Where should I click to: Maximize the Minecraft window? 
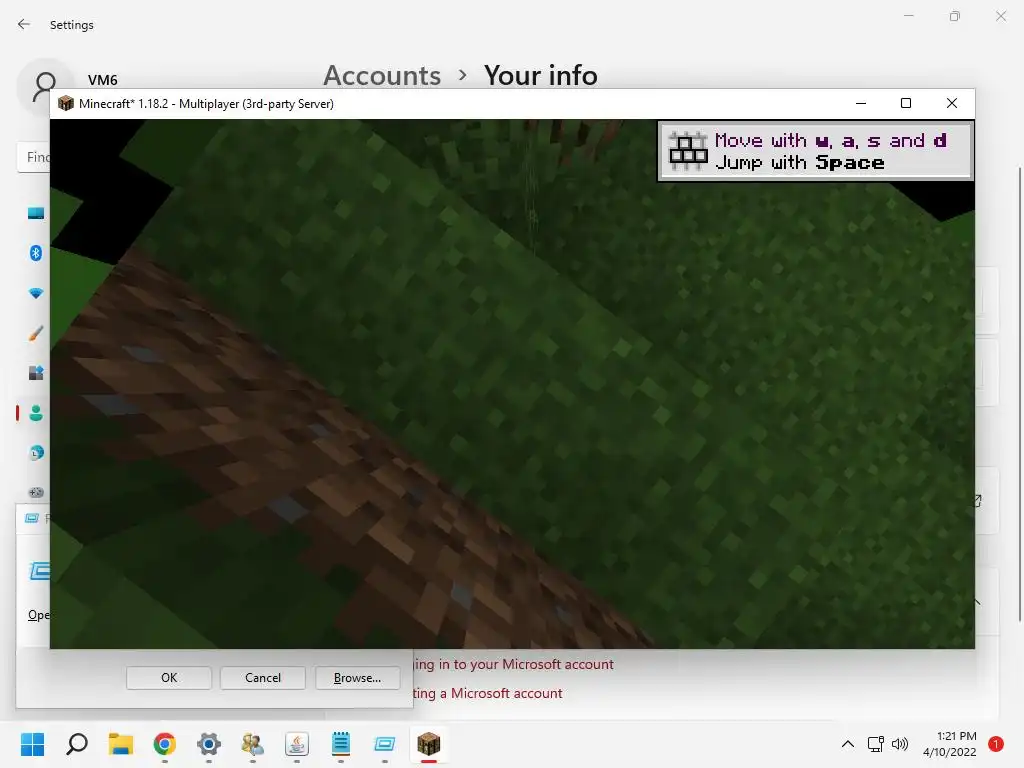point(906,103)
